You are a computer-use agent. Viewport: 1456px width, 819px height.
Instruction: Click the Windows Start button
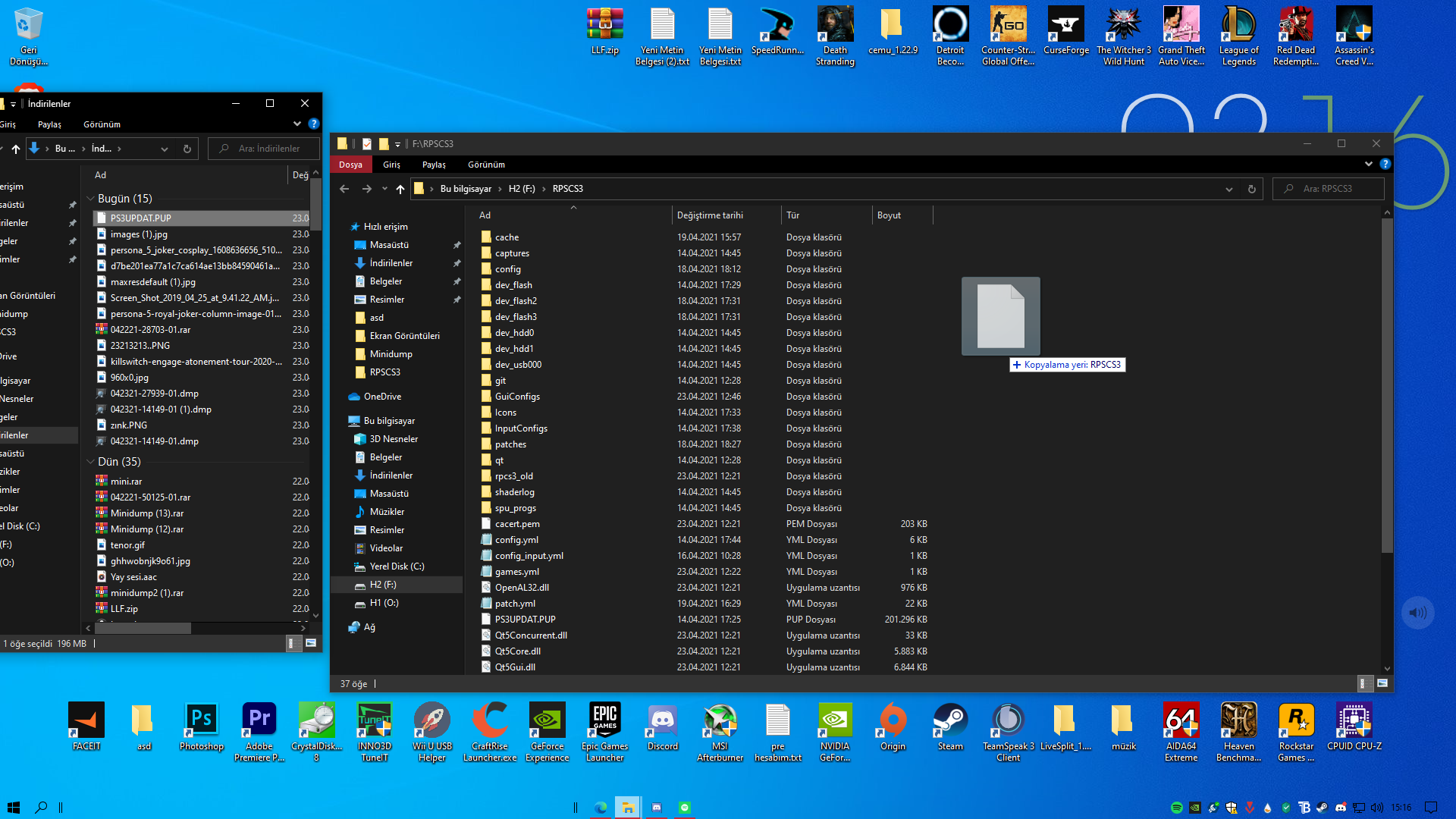13,808
